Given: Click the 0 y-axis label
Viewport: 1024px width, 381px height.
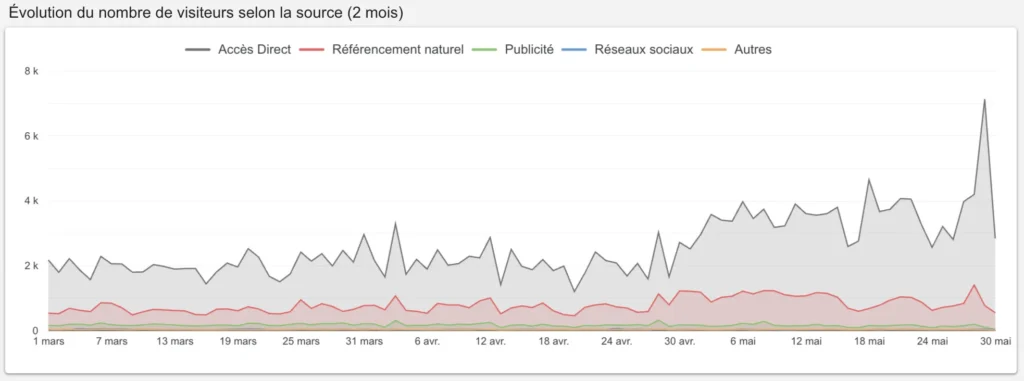Looking at the screenshot, I should coord(36,330).
